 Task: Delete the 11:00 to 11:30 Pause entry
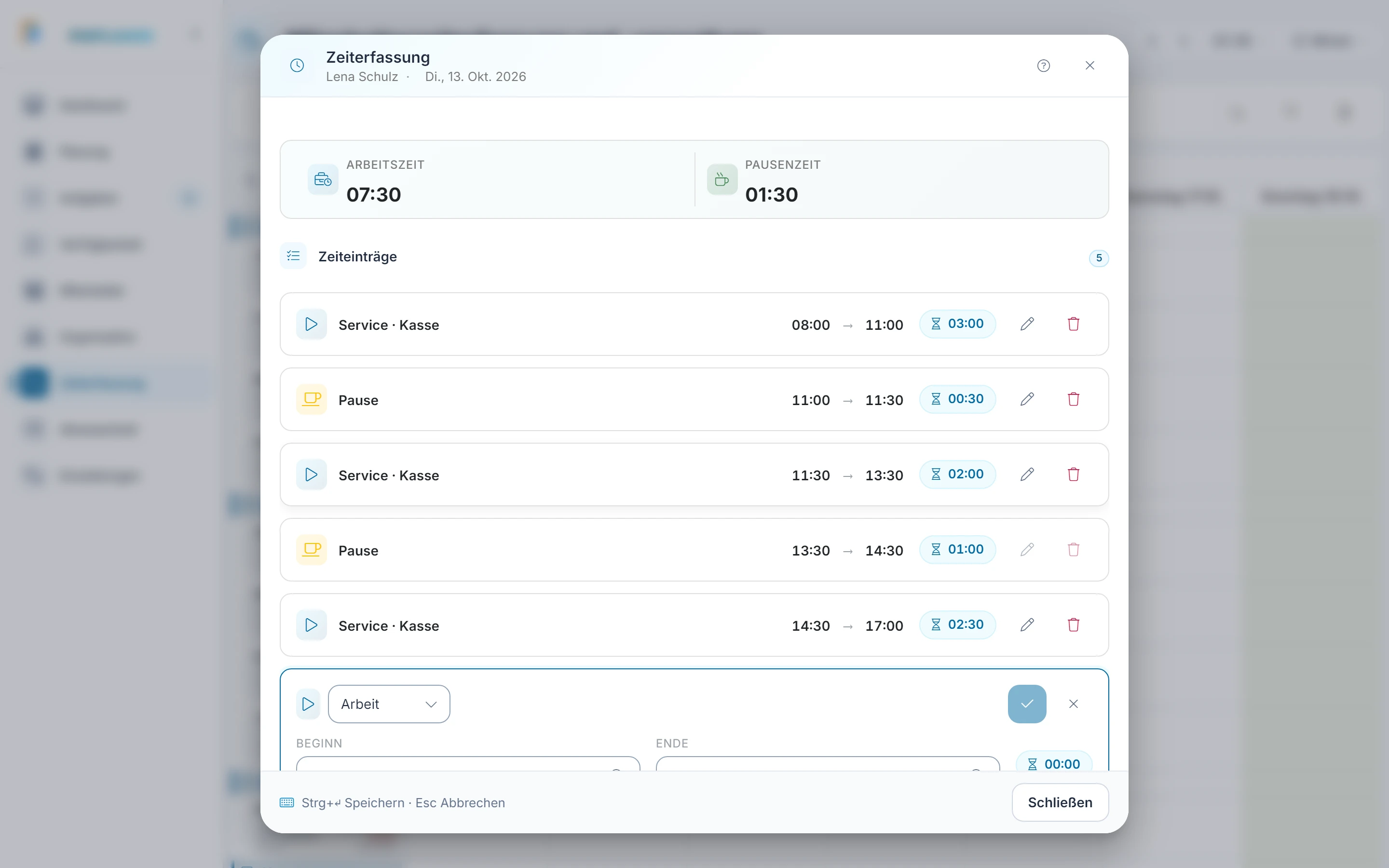[1073, 399]
